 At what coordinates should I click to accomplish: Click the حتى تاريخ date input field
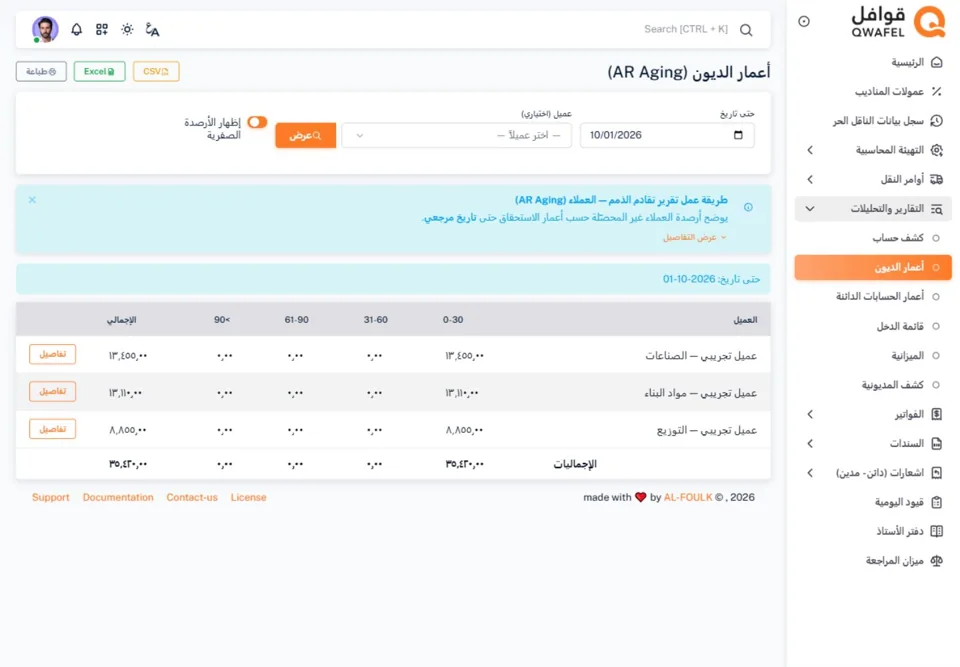667,135
